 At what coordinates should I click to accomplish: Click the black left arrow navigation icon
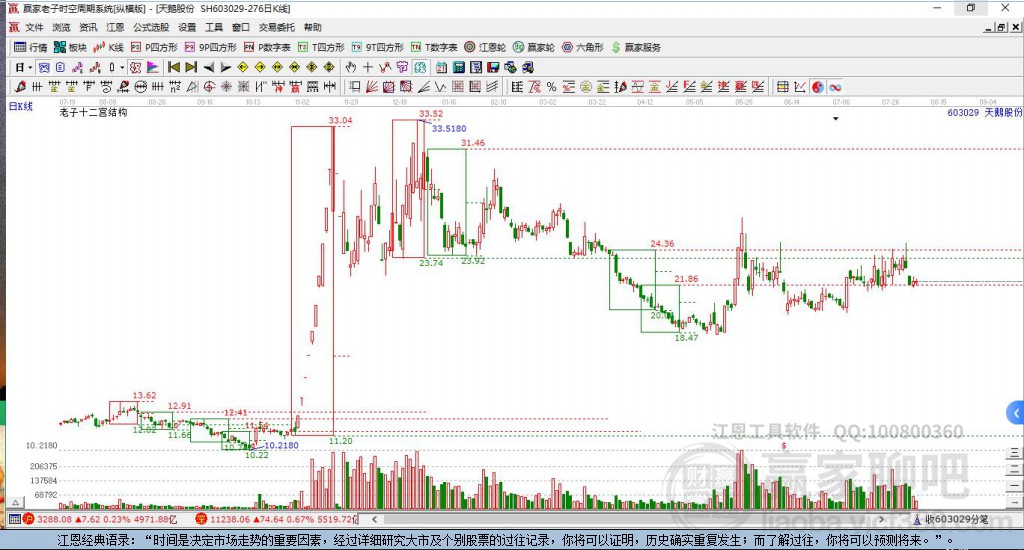(x=209, y=67)
